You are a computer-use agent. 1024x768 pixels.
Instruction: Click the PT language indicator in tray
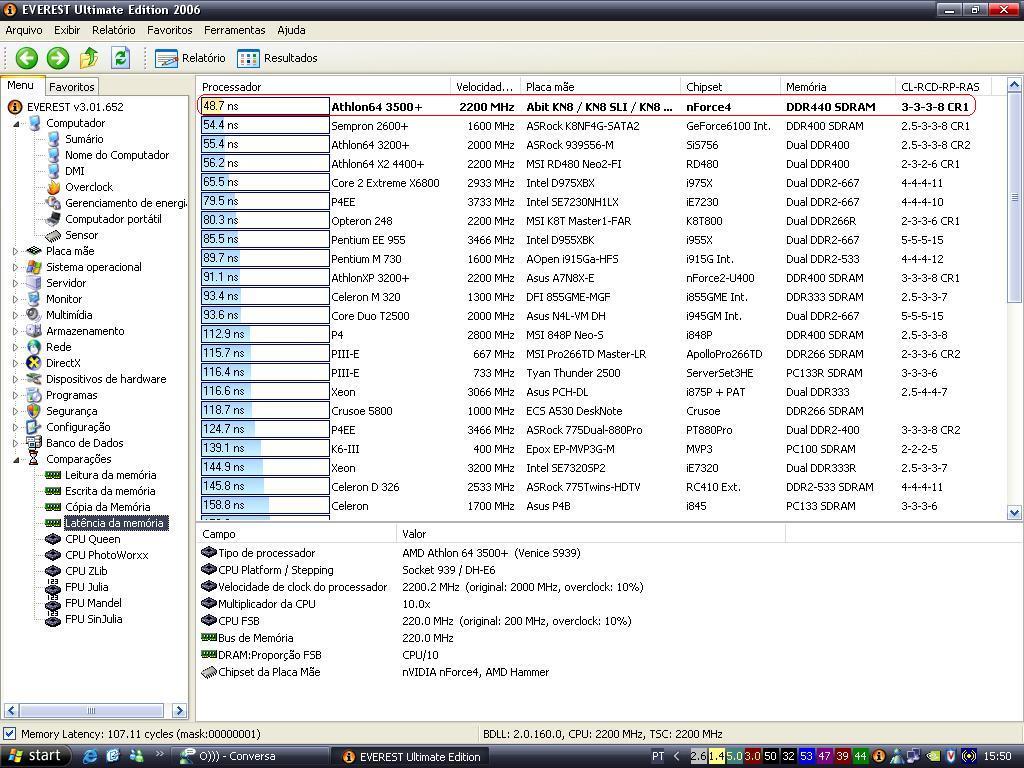point(658,756)
